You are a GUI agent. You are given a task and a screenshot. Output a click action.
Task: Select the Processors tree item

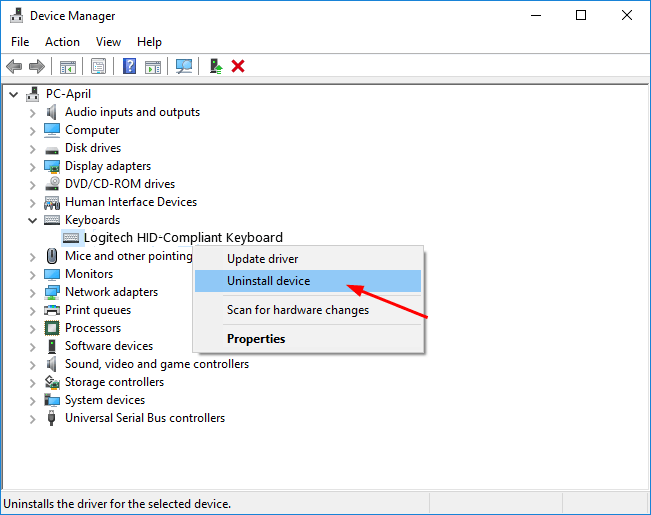[x=93, y=328]
